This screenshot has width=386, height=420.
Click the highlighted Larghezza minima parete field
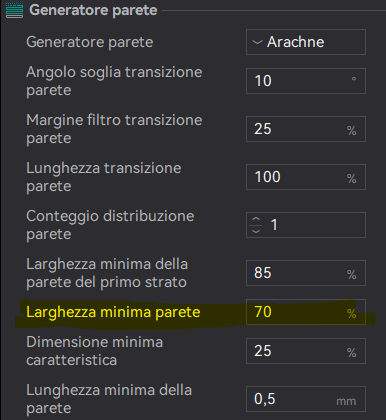pyautogui.click(x=306, y=312)
